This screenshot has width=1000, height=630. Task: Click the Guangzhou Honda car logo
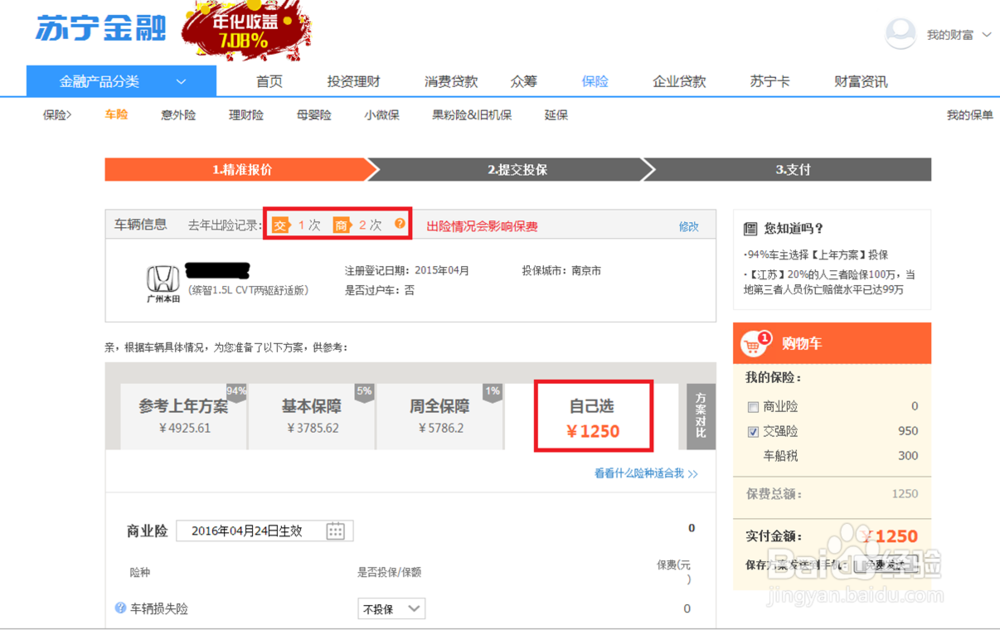tap(163, 284)
